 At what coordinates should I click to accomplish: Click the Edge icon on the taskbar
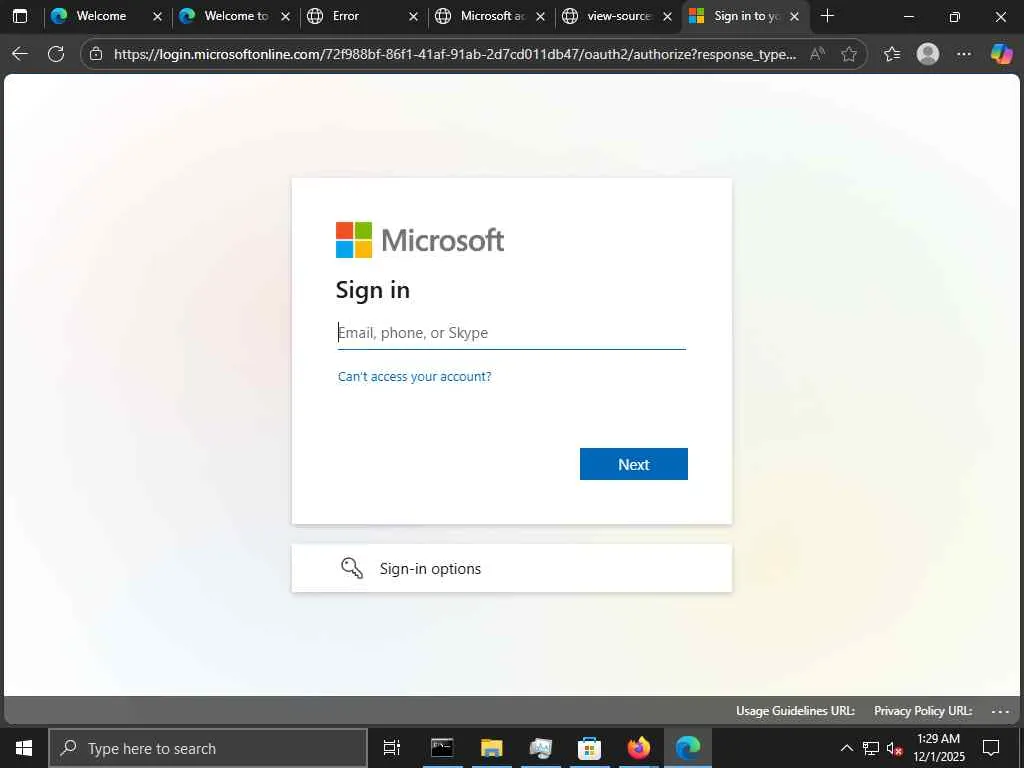688,748
